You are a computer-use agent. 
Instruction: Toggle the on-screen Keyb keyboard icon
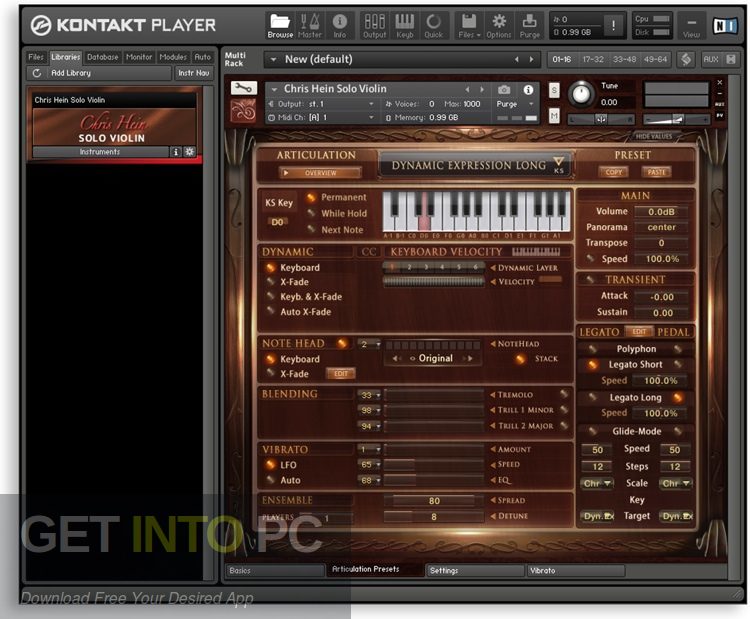405,26
